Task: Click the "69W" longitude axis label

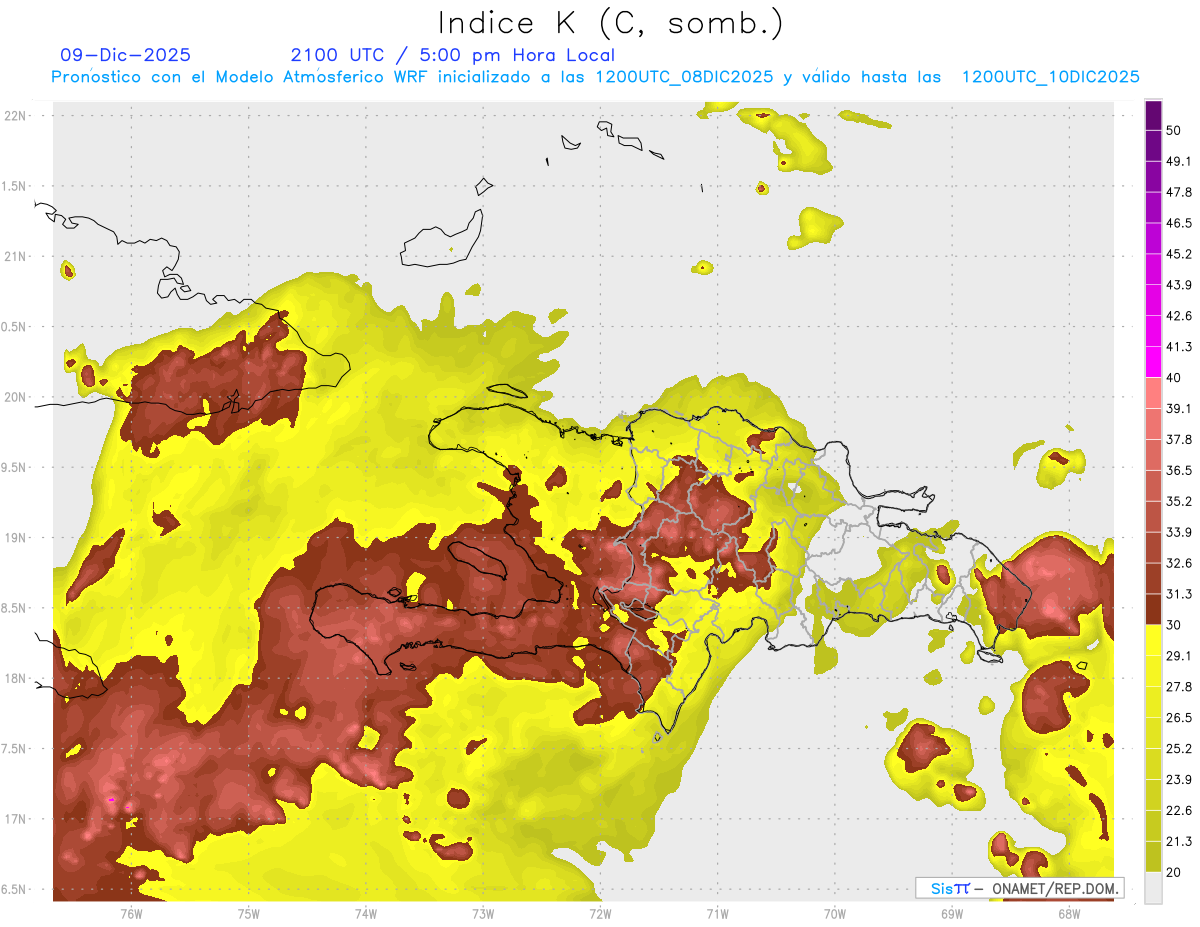Action: pos(951,913)
